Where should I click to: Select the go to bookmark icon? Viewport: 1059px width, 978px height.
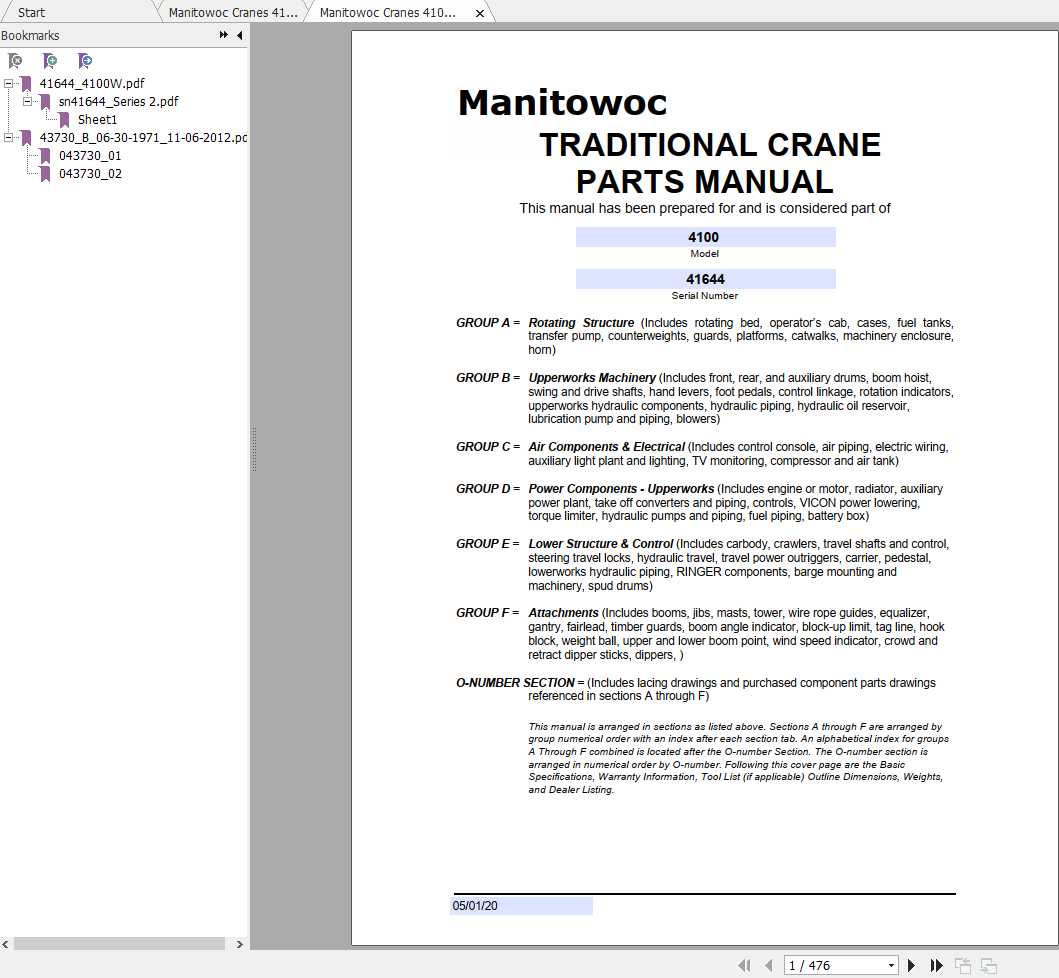coord(85,61)
